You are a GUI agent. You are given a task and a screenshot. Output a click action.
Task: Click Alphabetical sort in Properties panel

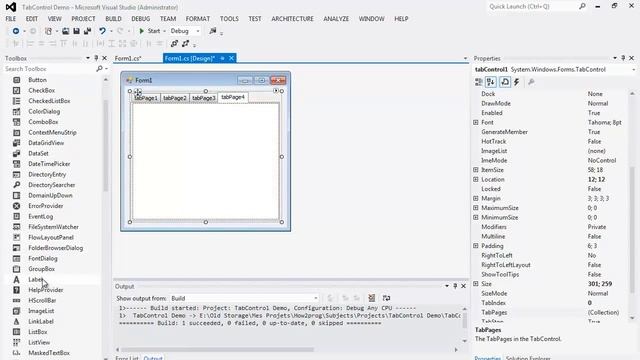coord(491,82)
